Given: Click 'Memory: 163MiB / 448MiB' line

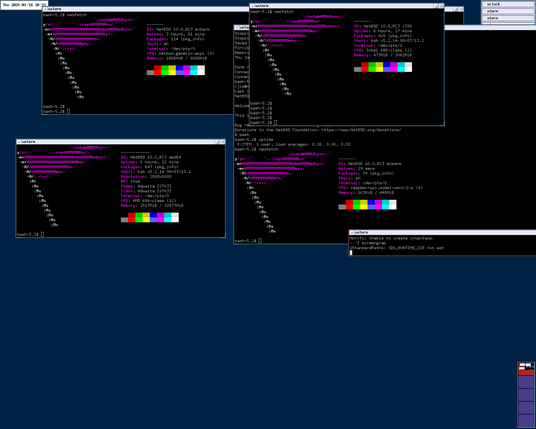Looking at the screenshot, I should (366, 192).
